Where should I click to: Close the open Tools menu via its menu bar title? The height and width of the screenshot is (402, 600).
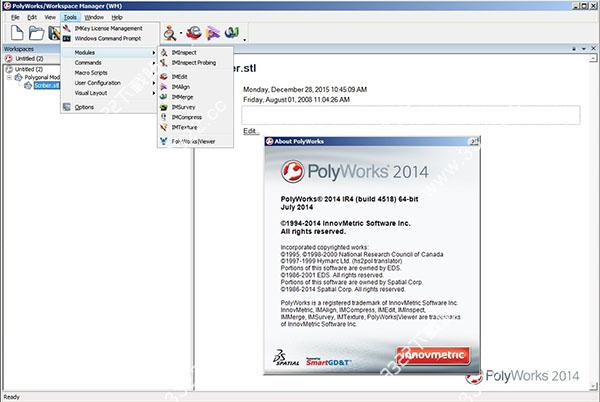pyautogui.click(x=70, y=17)
